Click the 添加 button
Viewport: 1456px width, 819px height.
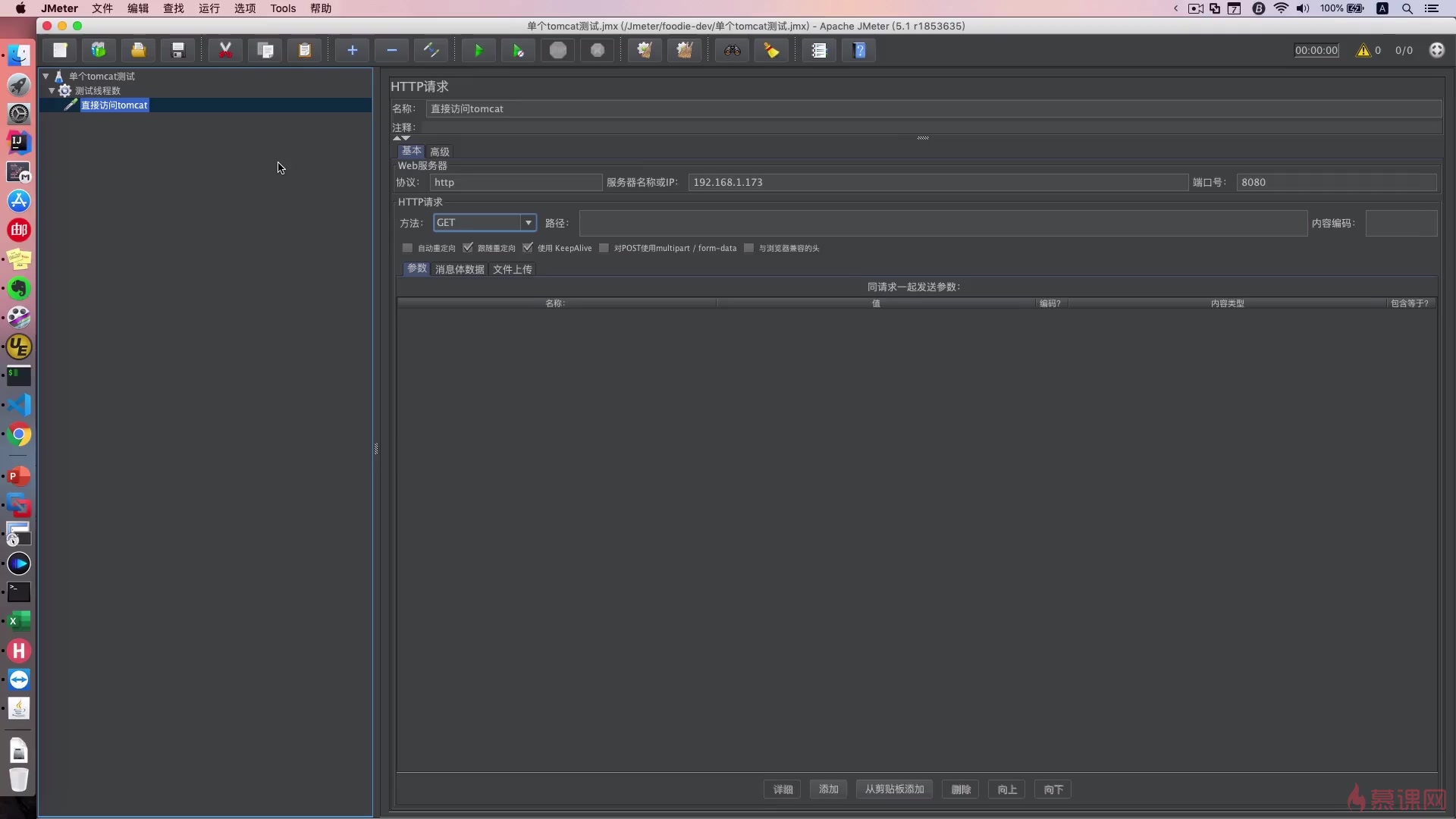pyautogui.click(x=828, y=789)
